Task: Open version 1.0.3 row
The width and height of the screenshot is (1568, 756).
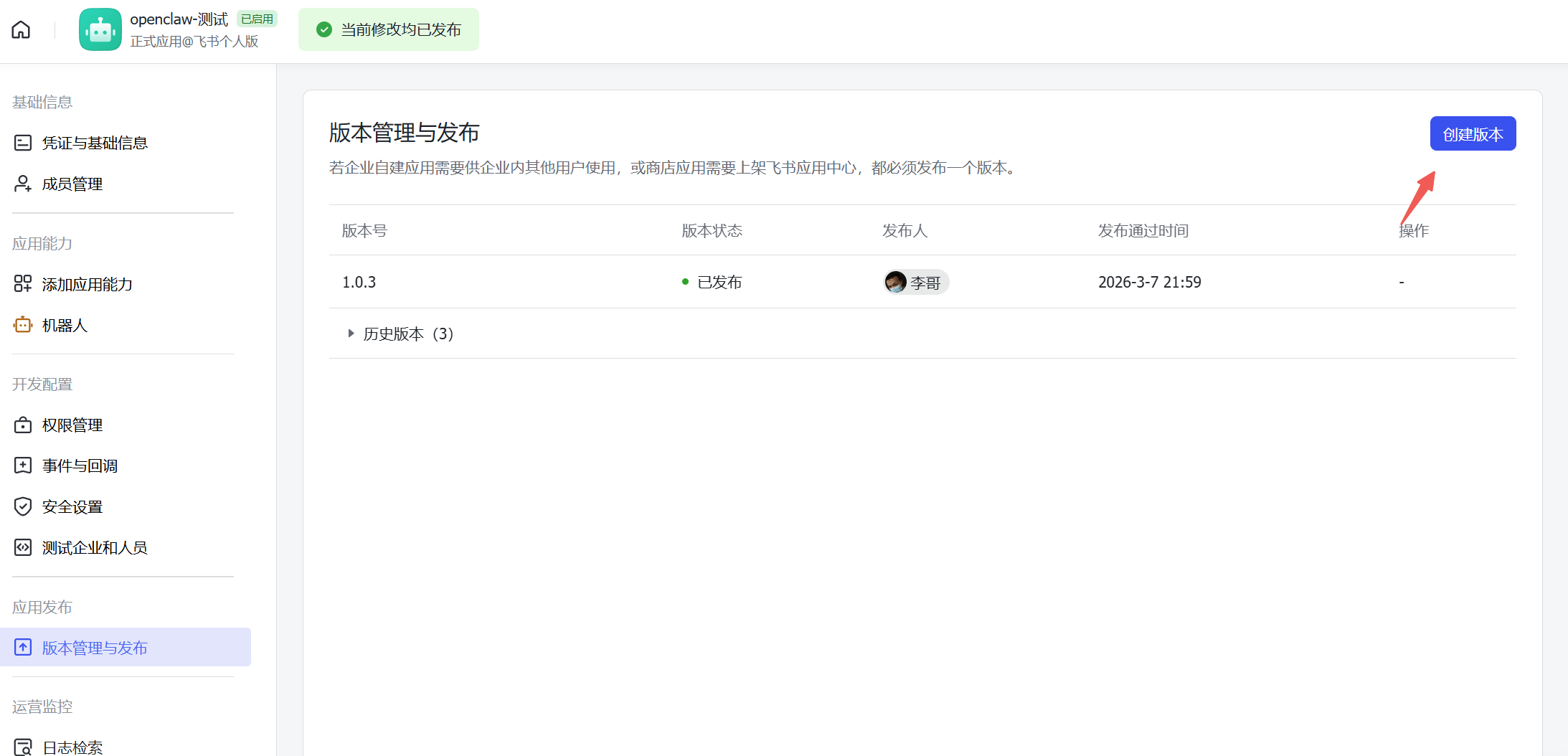Action: click(x=359, y=283)
